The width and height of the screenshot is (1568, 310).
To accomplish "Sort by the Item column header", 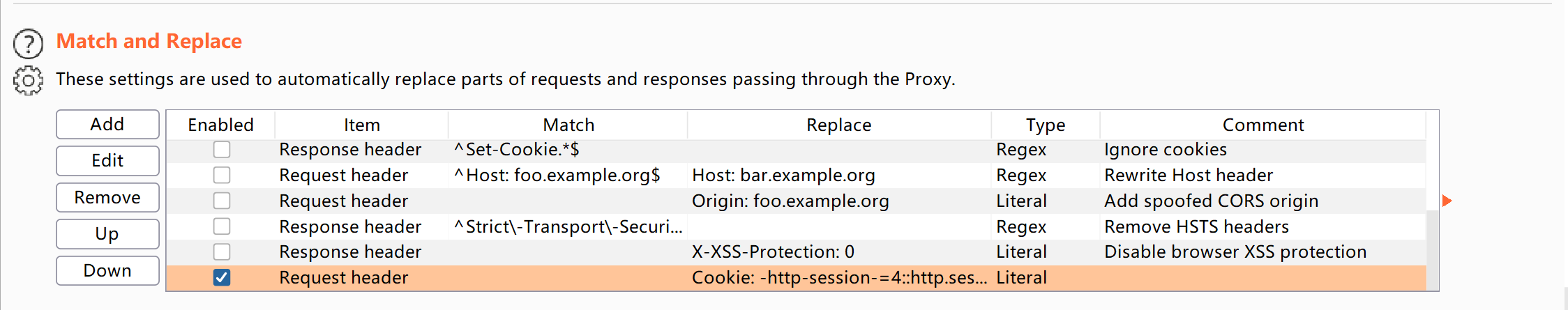I will (x=361, y=125).
